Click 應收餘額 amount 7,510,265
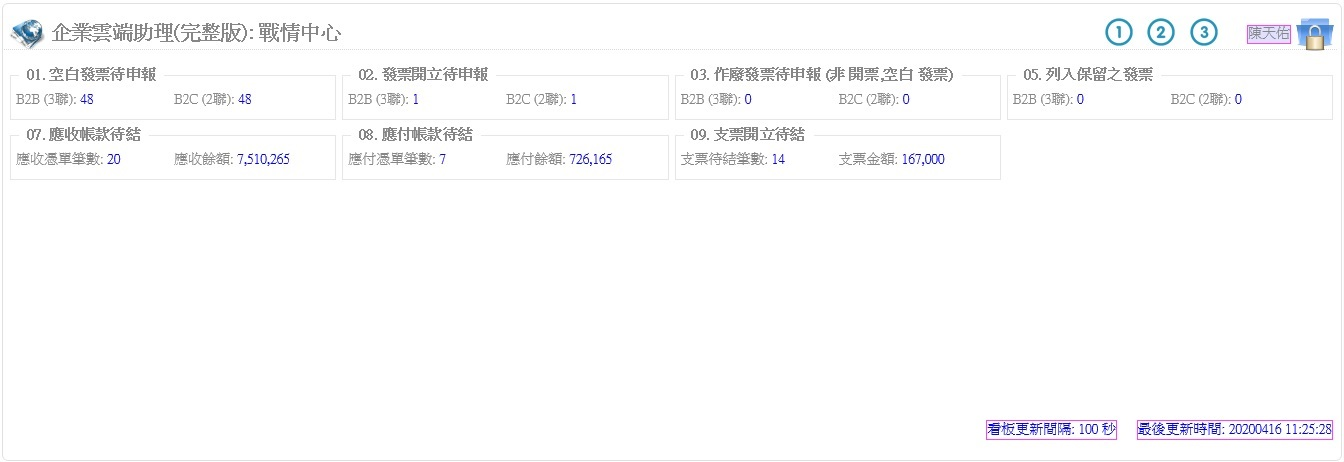Viewport: 1344px width, 462px height. click(x=264, y=159)
